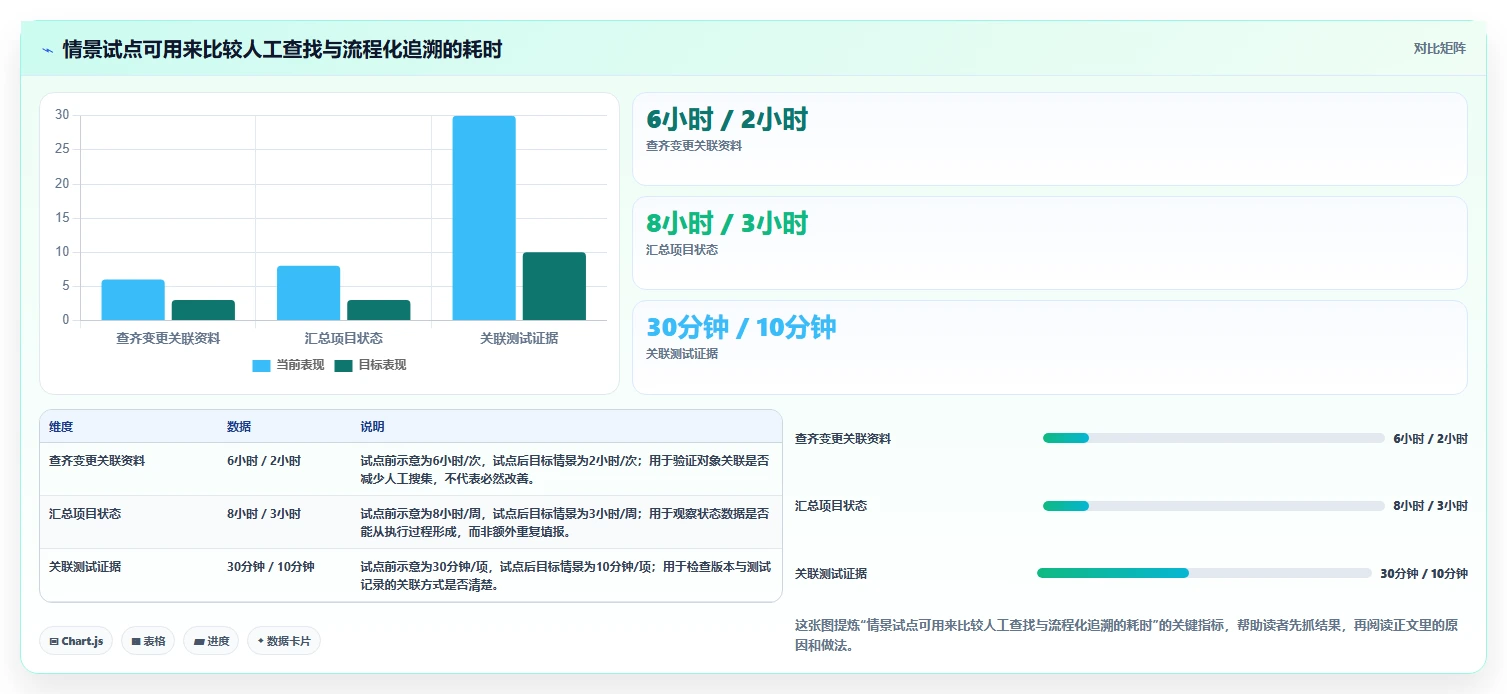Click 汇总项目状态 label beside its progress bar
Screen dimensions: 1507x694
coord(831,506)
